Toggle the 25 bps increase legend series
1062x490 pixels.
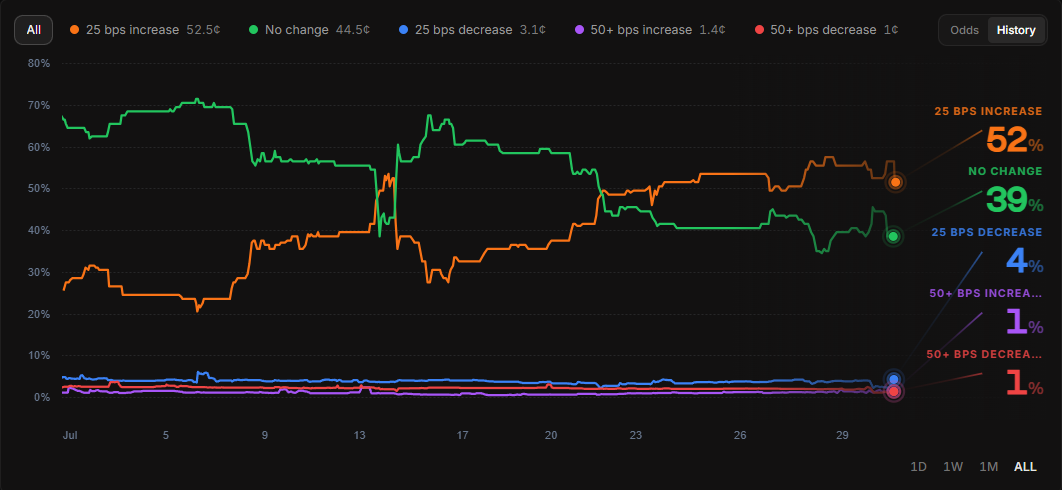pos(145,30)
